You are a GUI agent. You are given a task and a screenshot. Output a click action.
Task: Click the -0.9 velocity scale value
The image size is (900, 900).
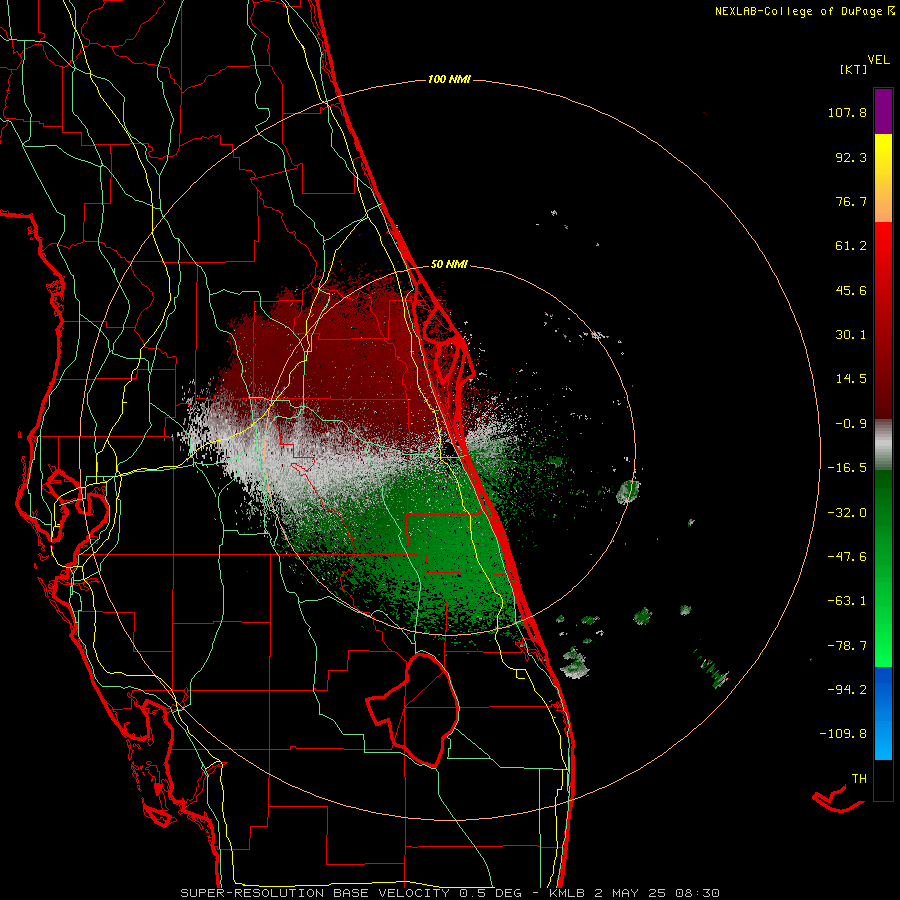tap(851, 424)
